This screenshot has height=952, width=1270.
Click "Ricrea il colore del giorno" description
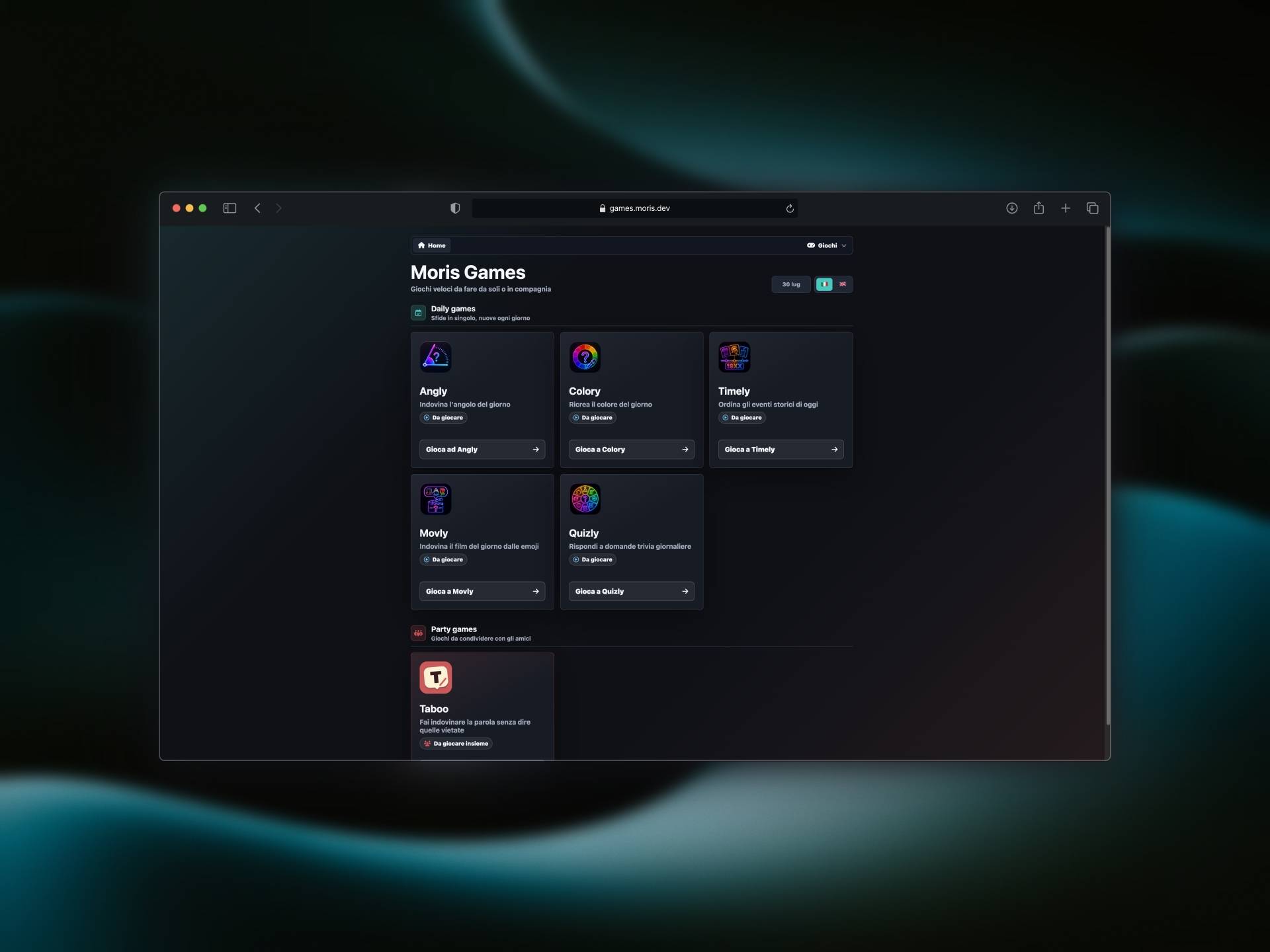pyautogui.click(x=611, y=405)
